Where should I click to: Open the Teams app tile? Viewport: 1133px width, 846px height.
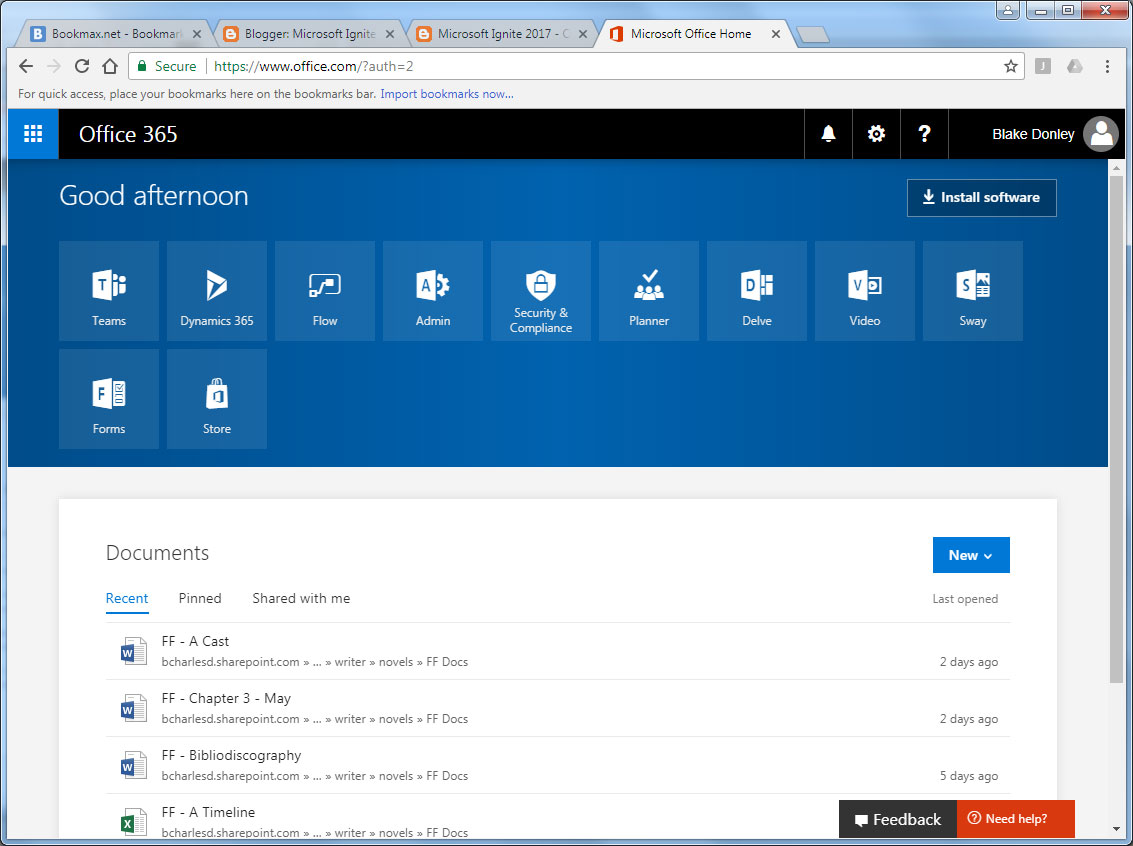pyautogui.click(x=109, y=291)
